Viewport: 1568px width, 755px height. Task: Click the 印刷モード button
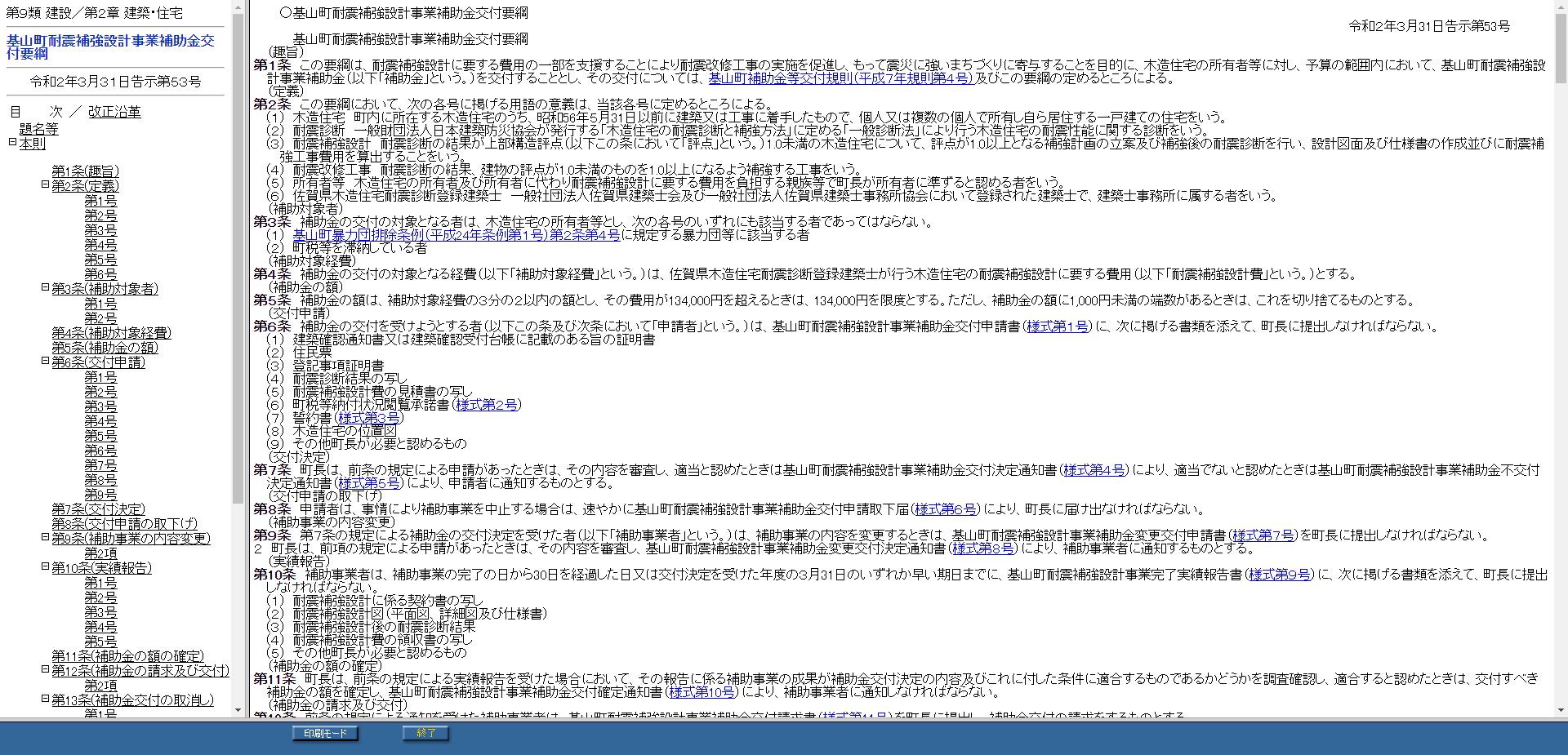tap(323, 734)
